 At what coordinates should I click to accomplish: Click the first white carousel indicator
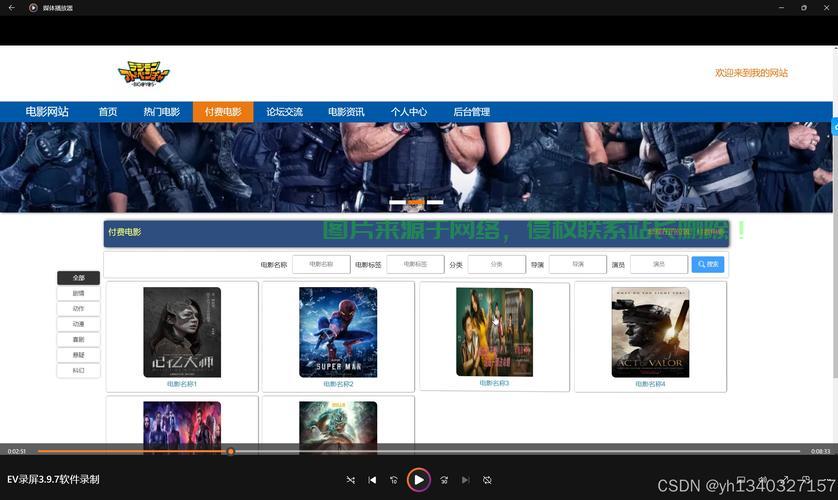[397, 202]
